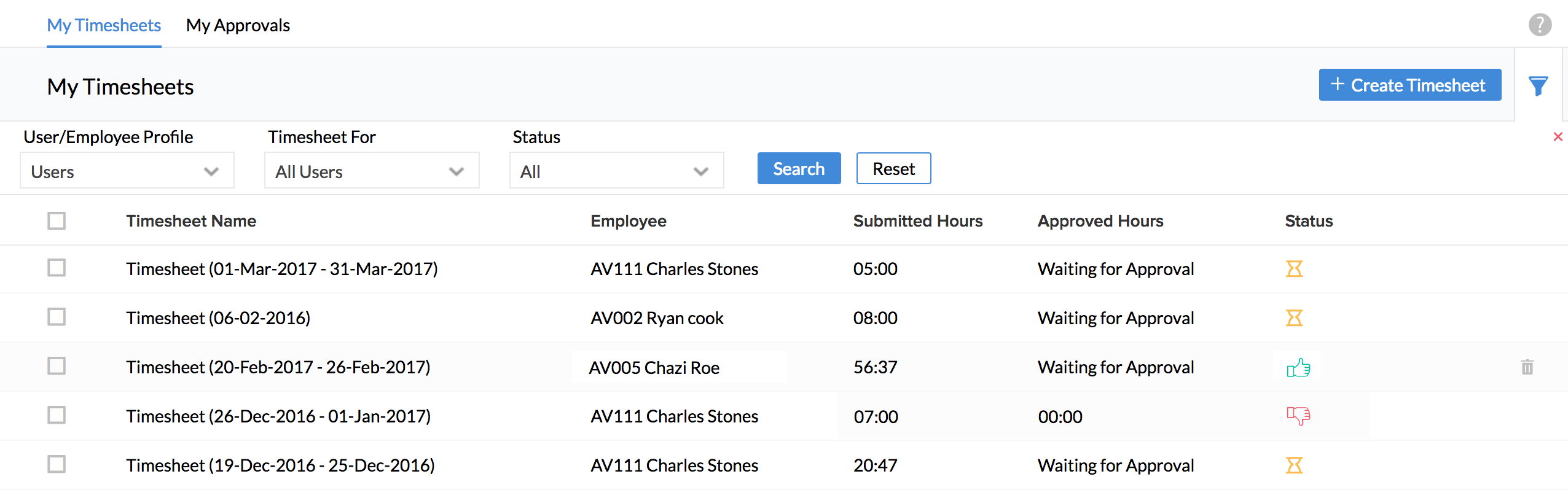Viewport: 1568px width, 490px height.
Task: Delete Chazi Roe timesheet with trash icon
Action: (x=1527, y=367)
